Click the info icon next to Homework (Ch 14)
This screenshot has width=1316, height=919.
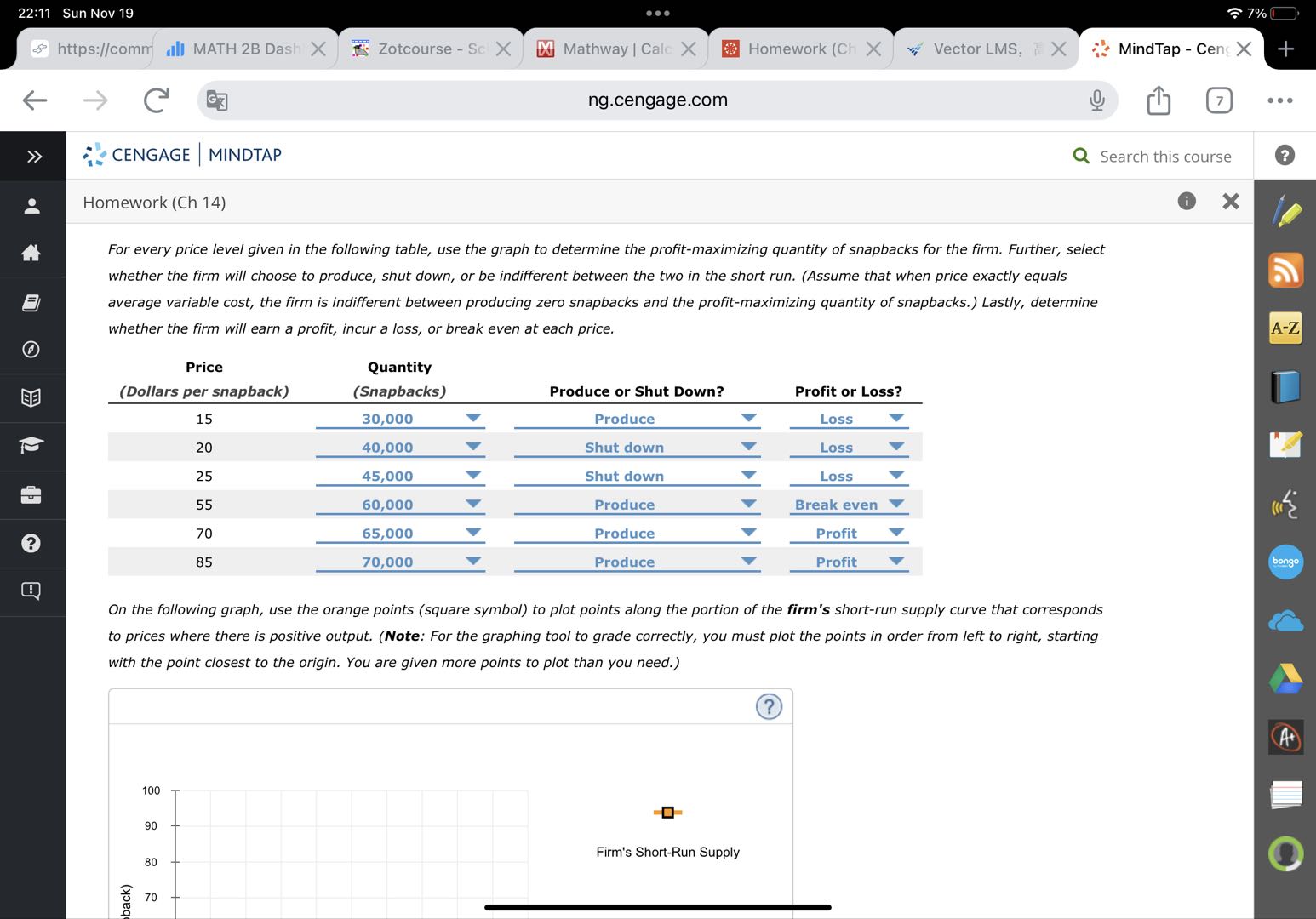pyautogui.click(x=1186, y=202)
